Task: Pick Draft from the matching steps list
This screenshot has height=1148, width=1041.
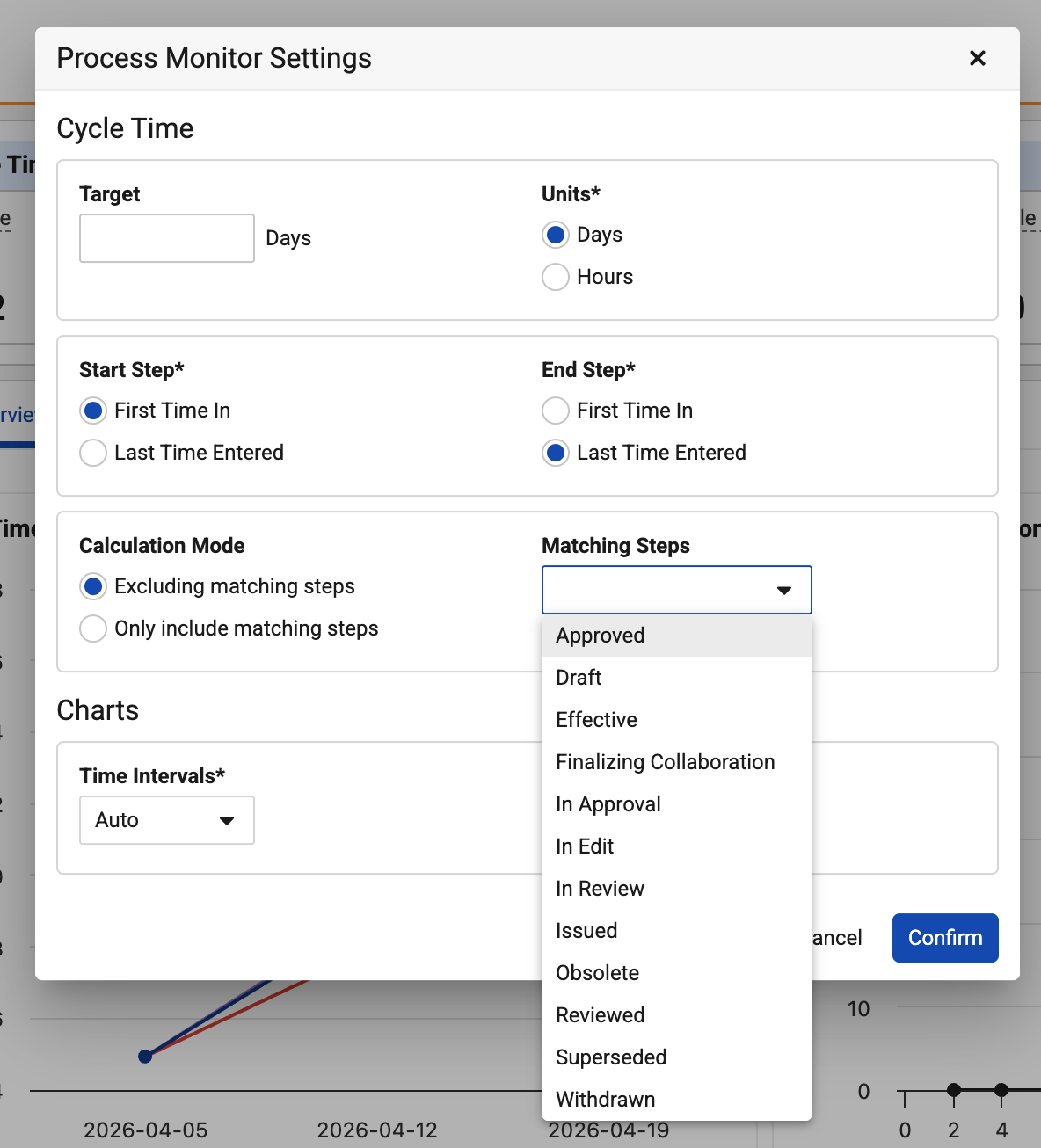Action: pyautogui.click(x=677, y=678)
